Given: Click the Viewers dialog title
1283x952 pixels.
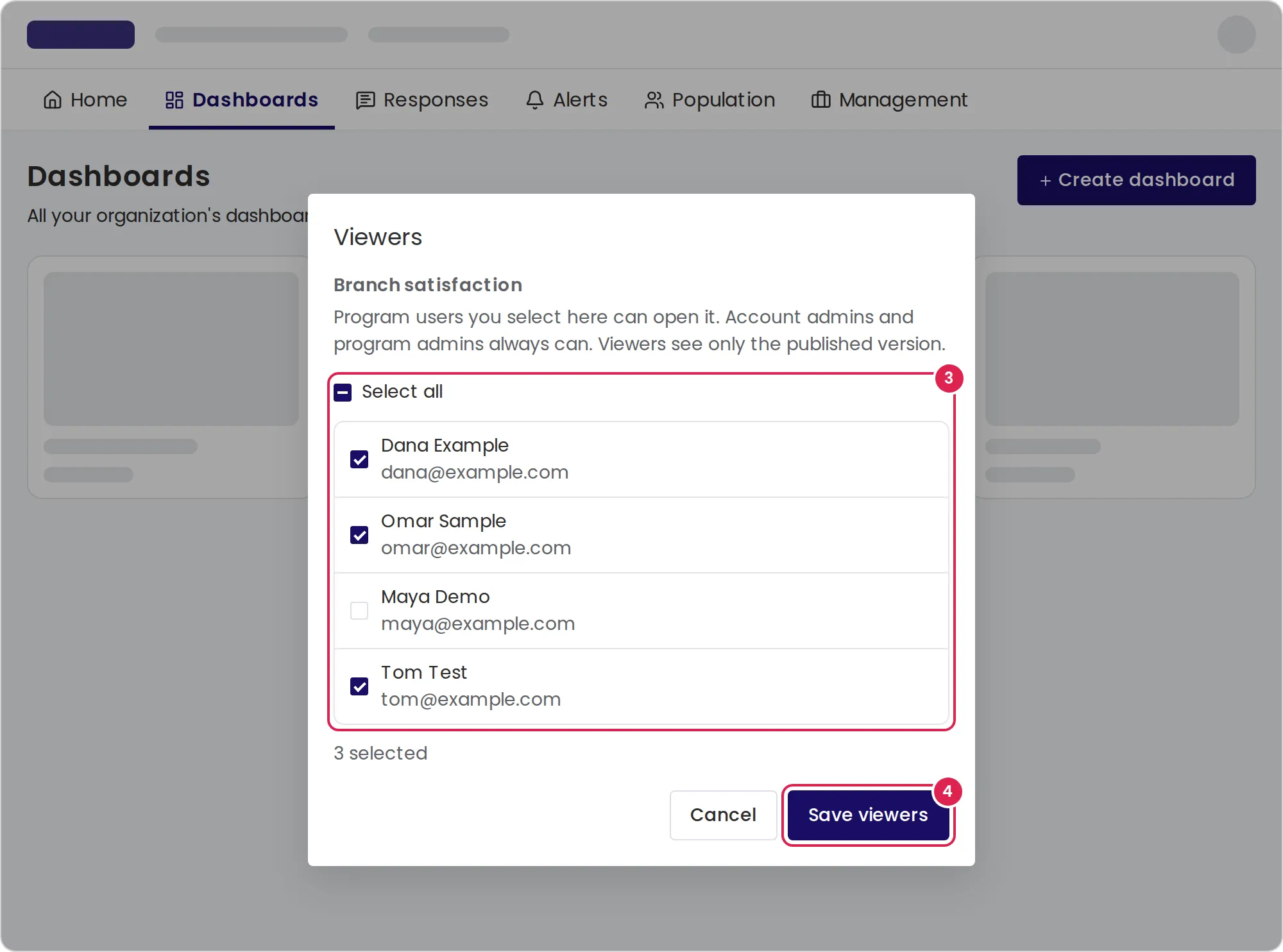Looking at the screenshot, I should pyautogui.click(x=378, y=237).
